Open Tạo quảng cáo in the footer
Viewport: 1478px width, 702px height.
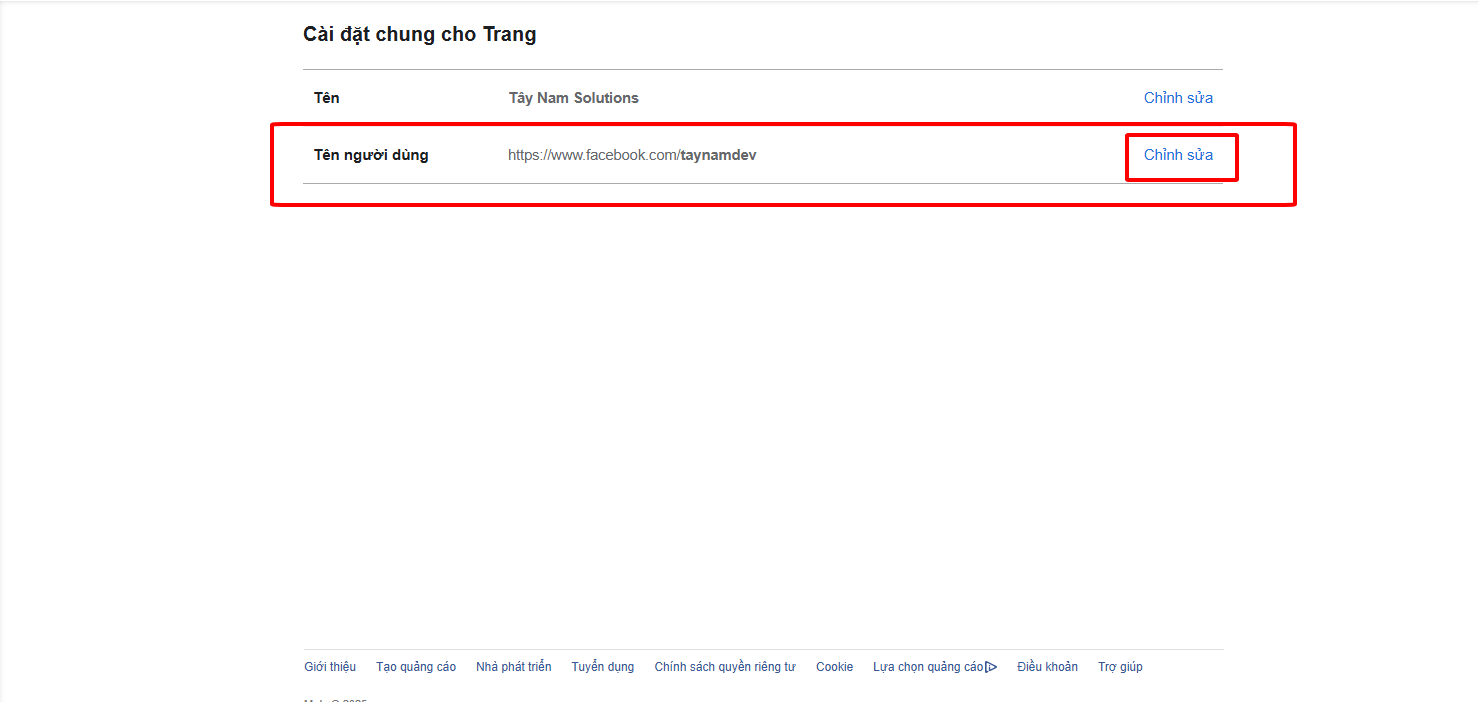[x=416, y=667]
